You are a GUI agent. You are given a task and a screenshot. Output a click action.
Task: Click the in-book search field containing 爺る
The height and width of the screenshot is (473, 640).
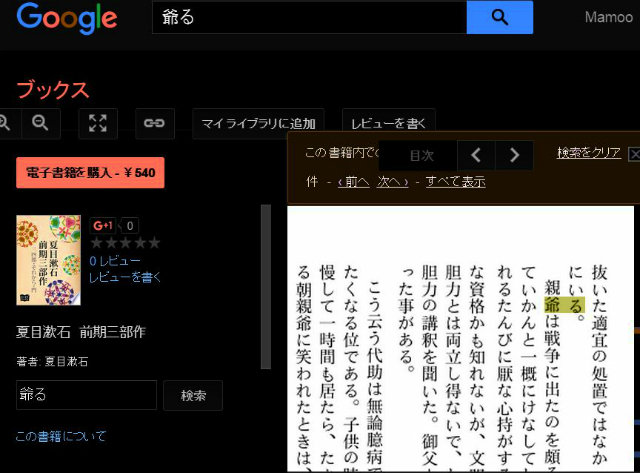pyautogui.click(x=86, y=395)
